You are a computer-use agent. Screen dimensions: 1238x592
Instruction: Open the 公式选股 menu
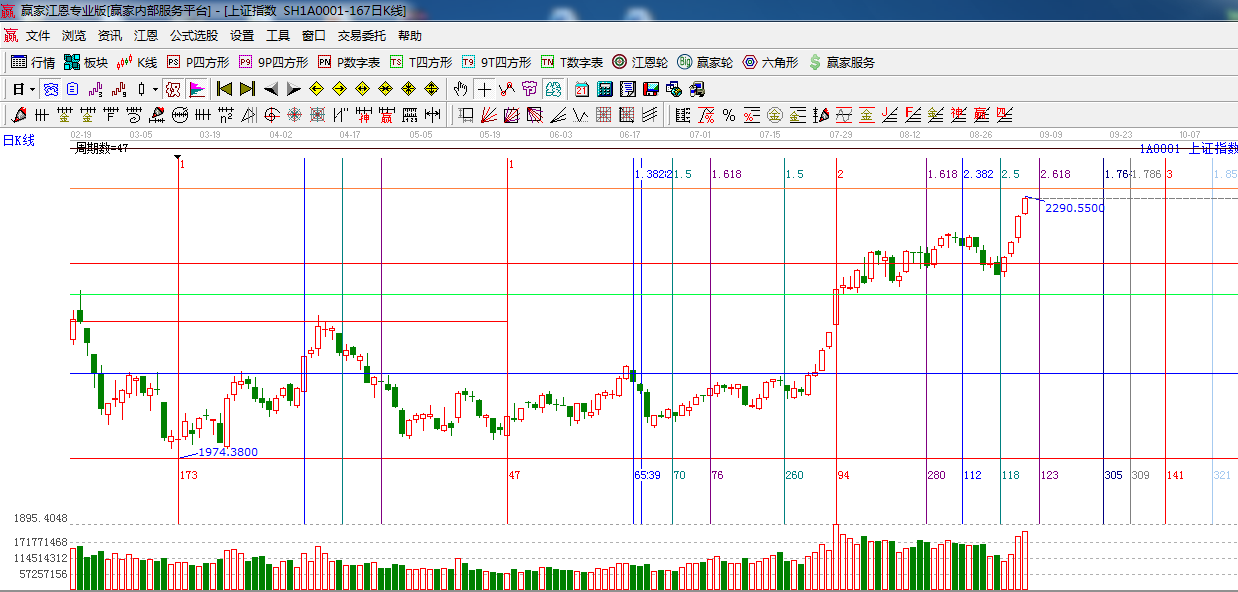pos(193,35)
